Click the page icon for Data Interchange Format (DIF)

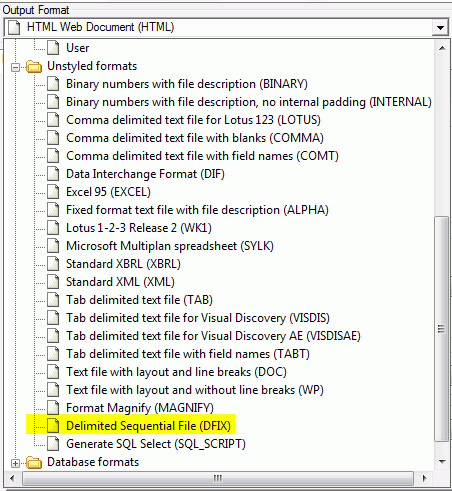[53, 174]
